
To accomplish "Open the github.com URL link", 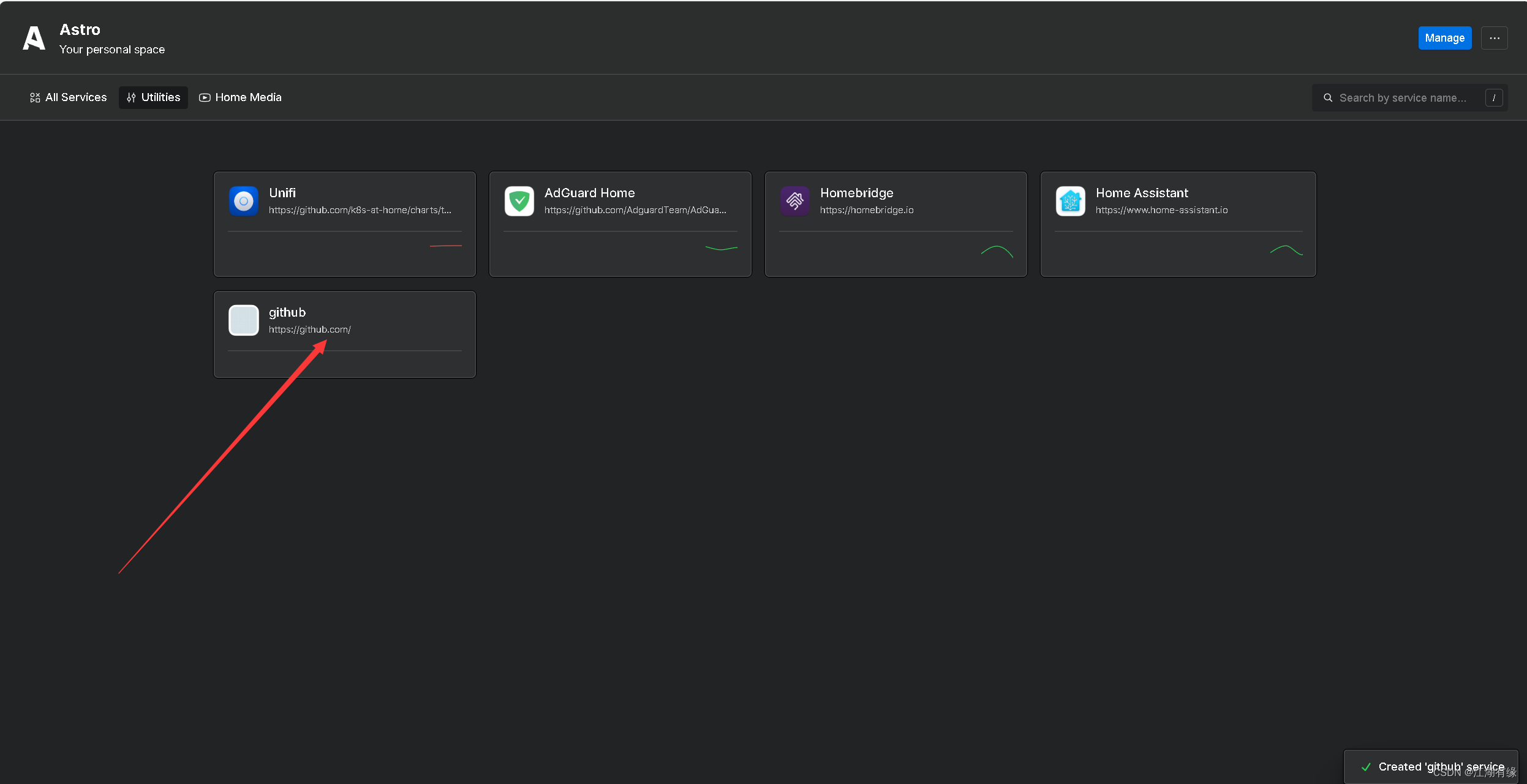I will [x=309, y=330].
